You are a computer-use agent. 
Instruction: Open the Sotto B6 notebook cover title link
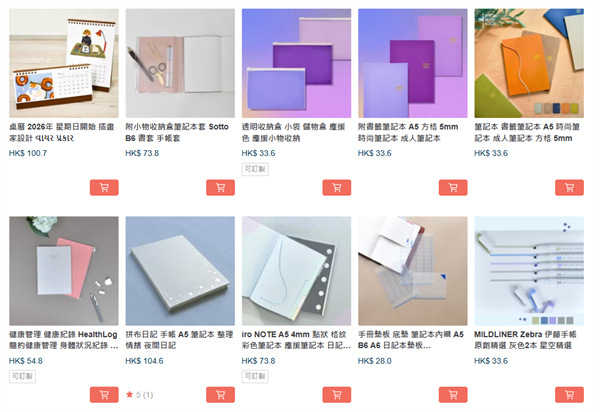tap(177, 132)
